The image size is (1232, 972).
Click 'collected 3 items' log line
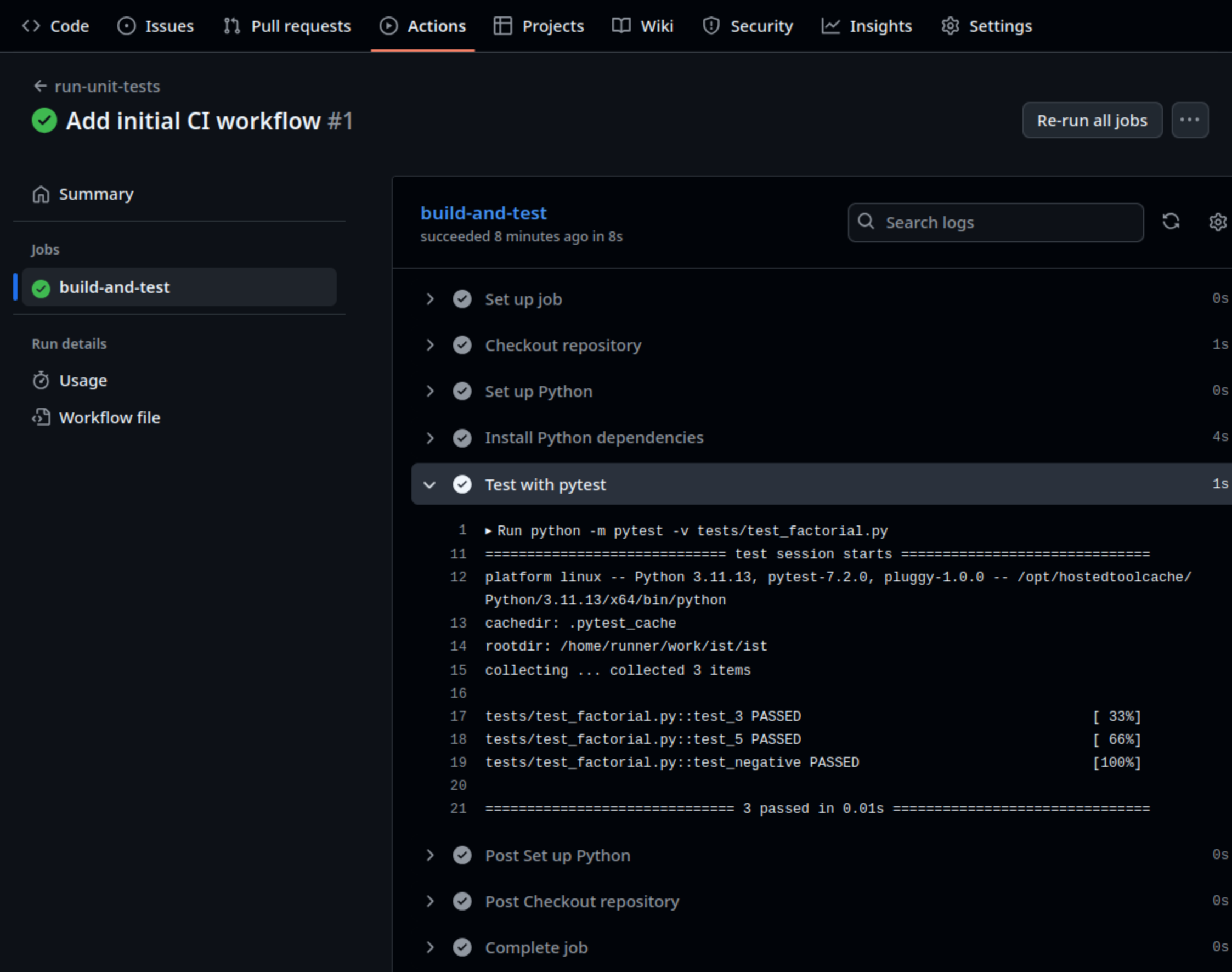pyautogui.click(x=618, y=670)
